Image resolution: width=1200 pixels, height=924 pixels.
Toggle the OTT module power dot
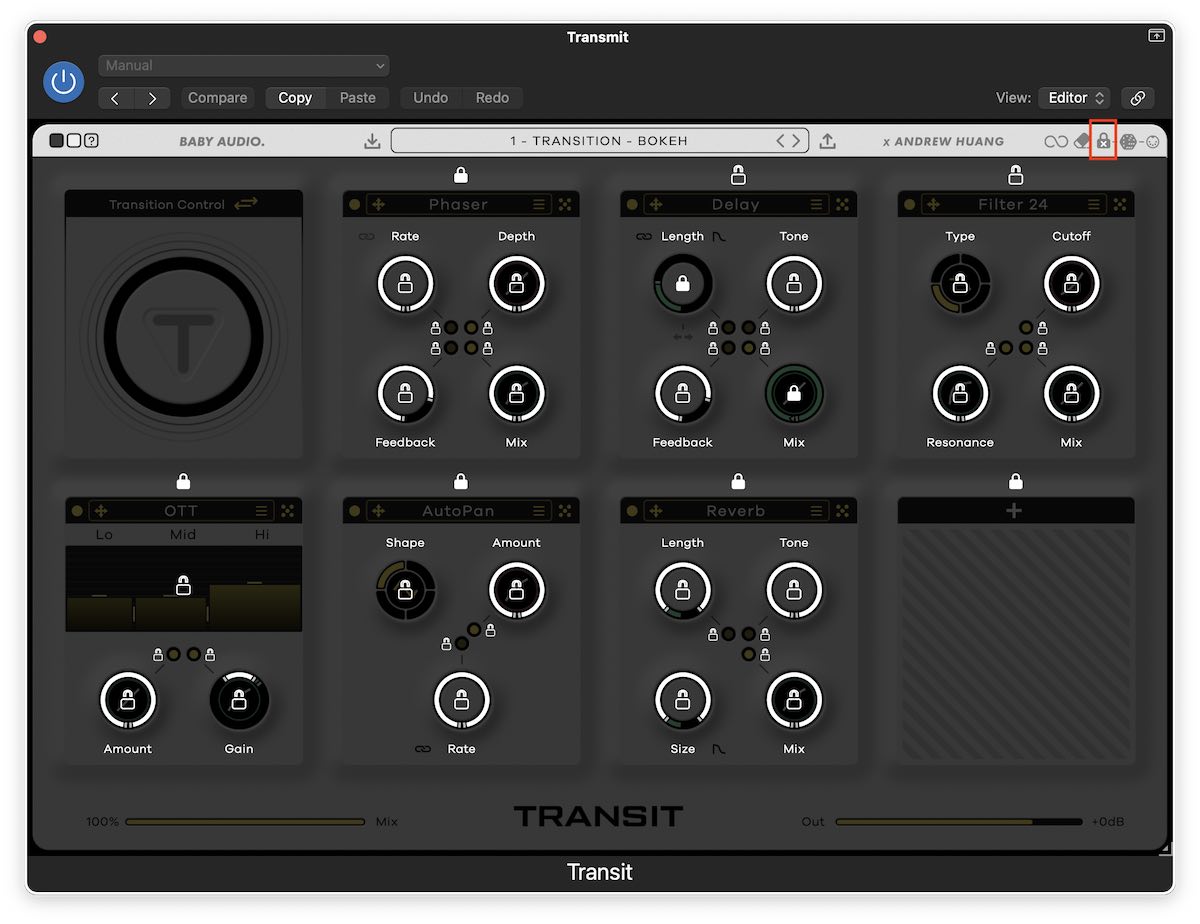(x=77, y=511)
